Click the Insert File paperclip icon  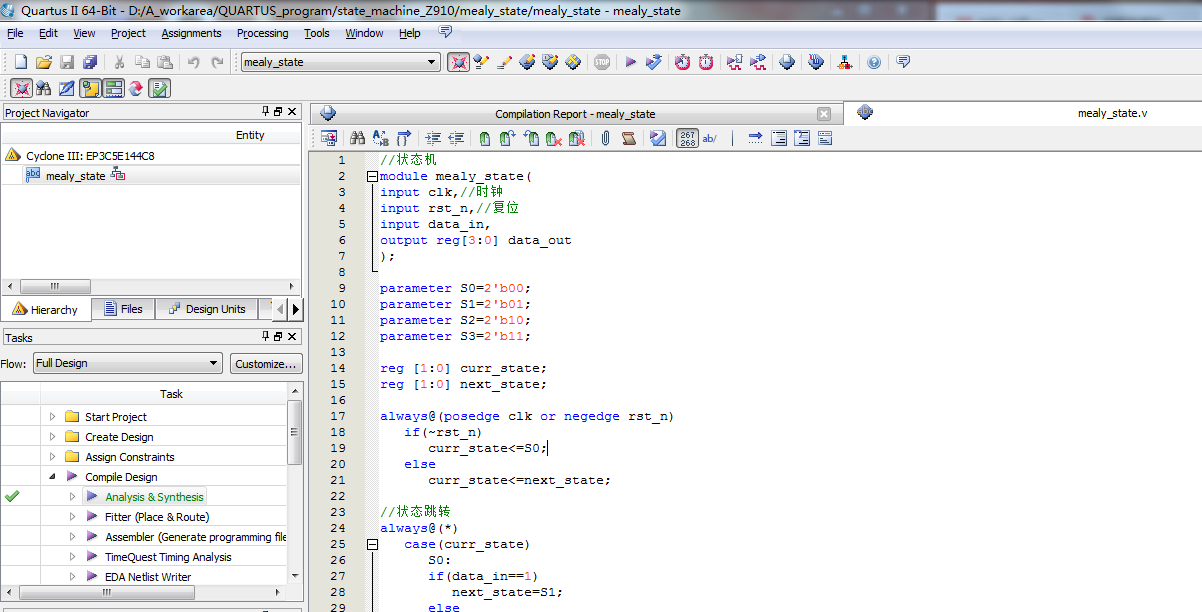tap(605, 138)
